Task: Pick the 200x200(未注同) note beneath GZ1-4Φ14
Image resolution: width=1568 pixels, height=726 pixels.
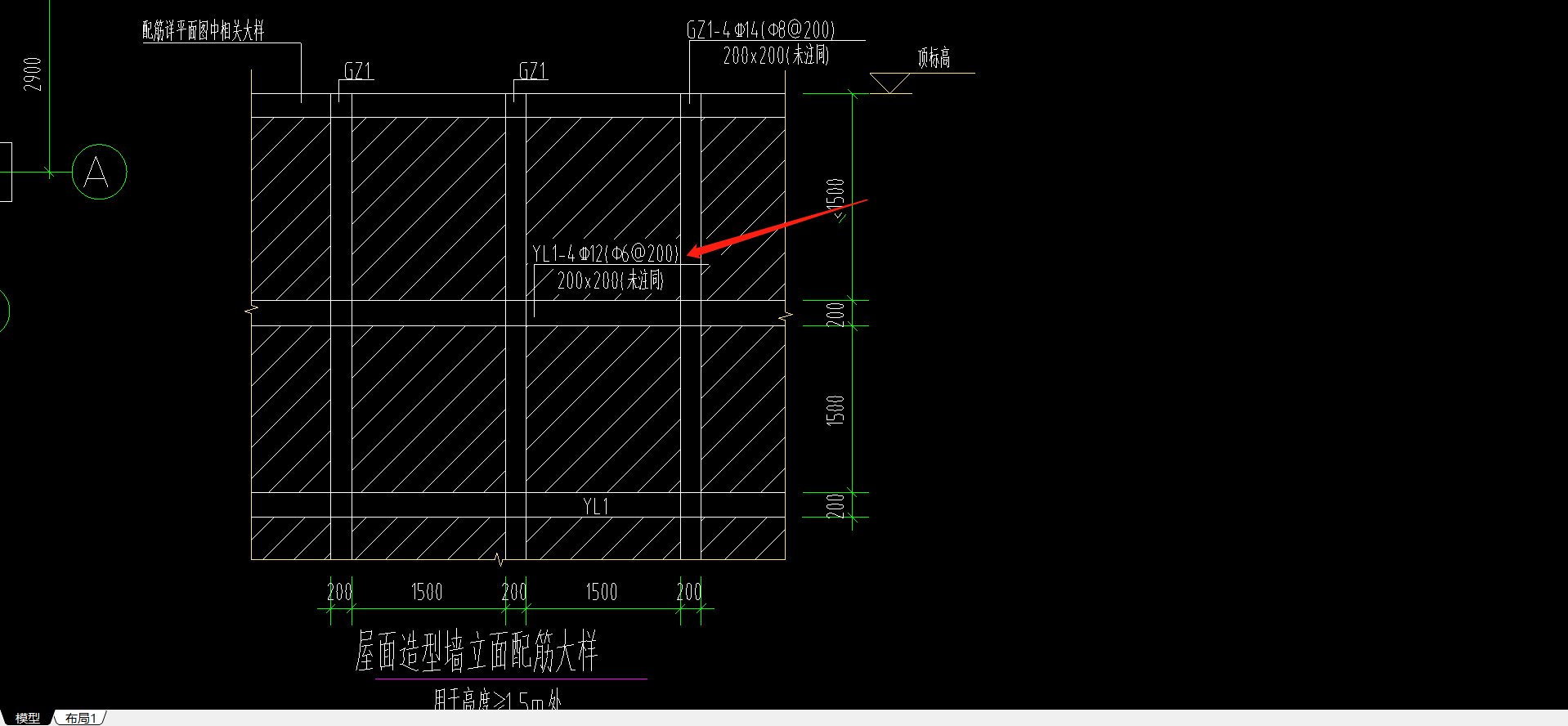Action: coord(776,56)
